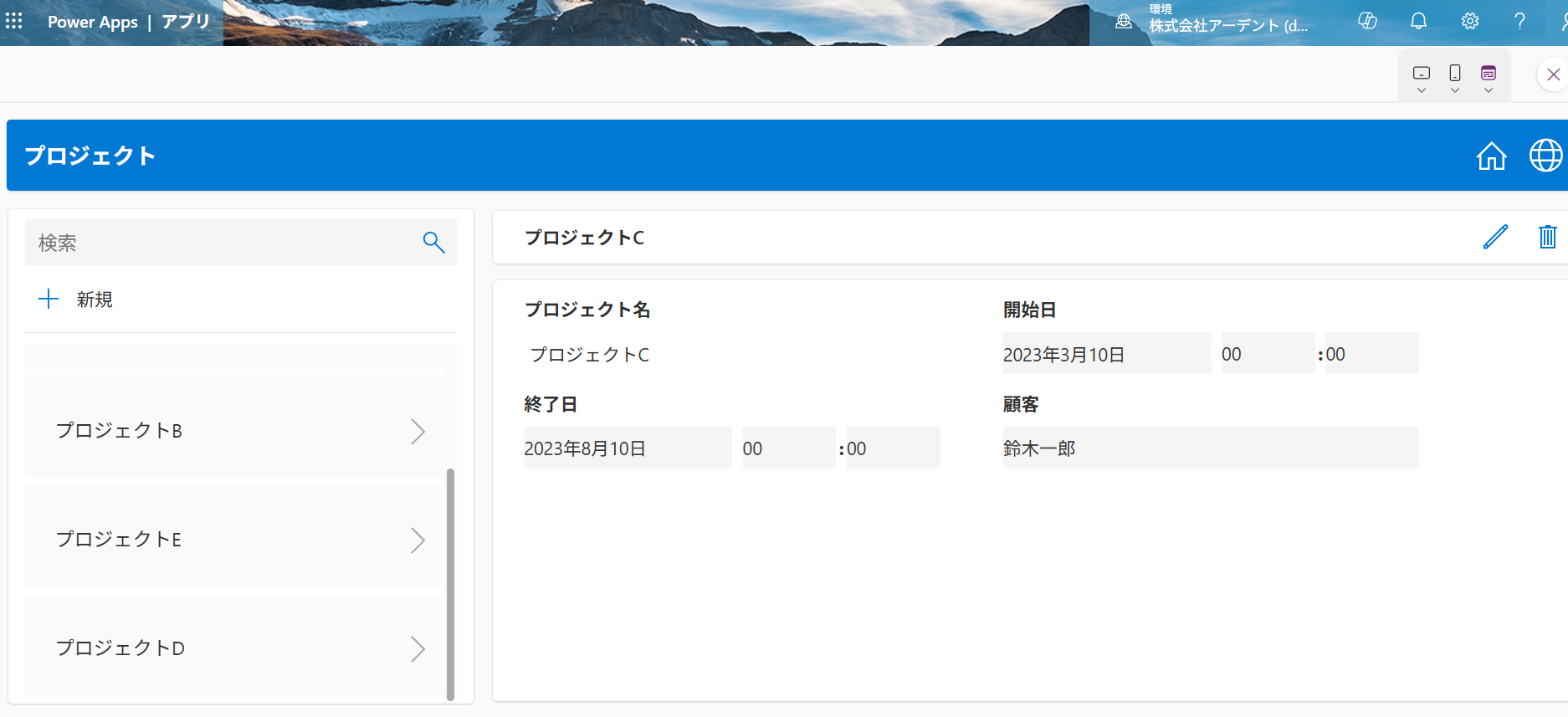Open the settings gear
This screenshot has width=1568, height=717.
pos(1470,22)
